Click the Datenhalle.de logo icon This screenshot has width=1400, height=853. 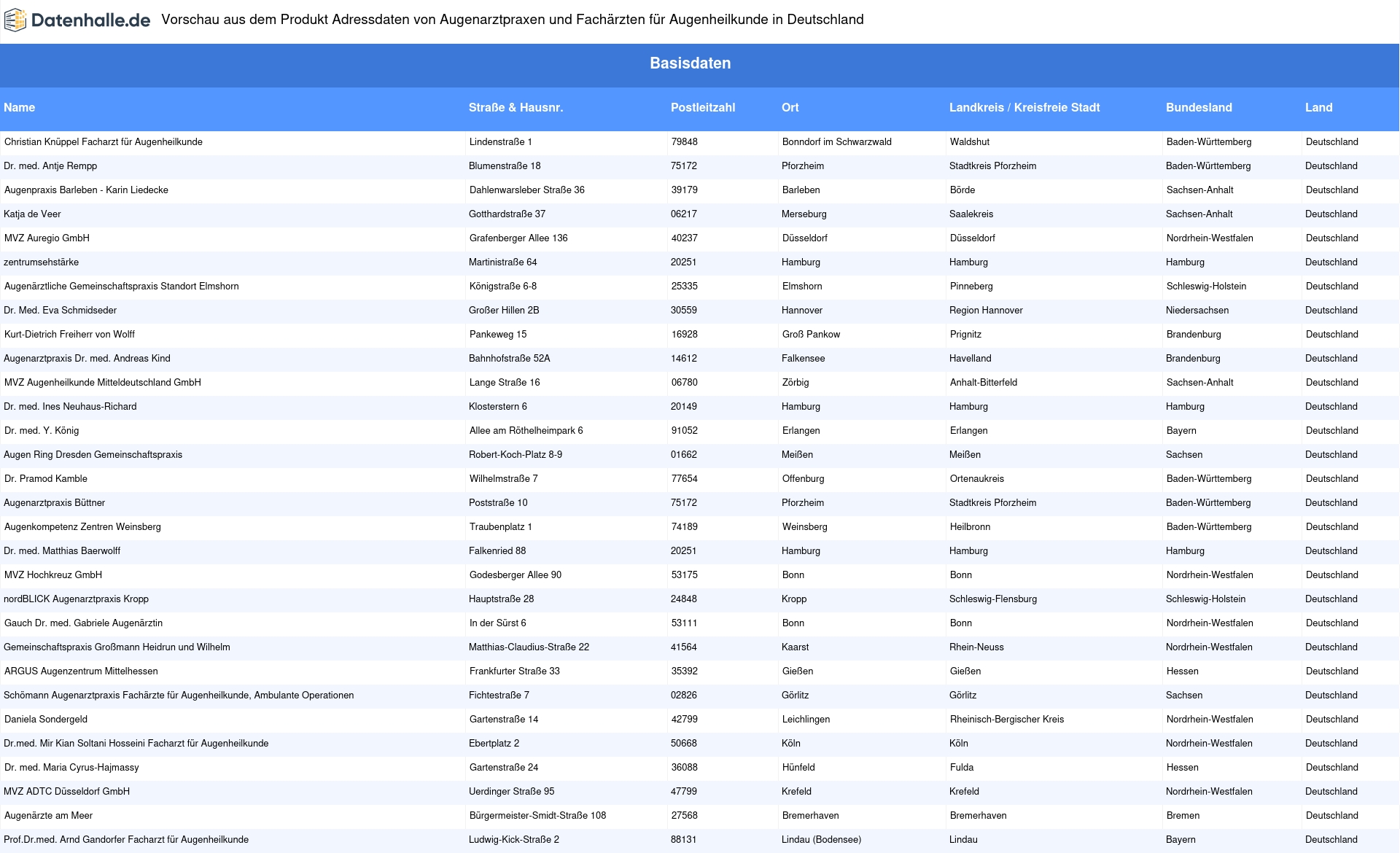[15, 20]
